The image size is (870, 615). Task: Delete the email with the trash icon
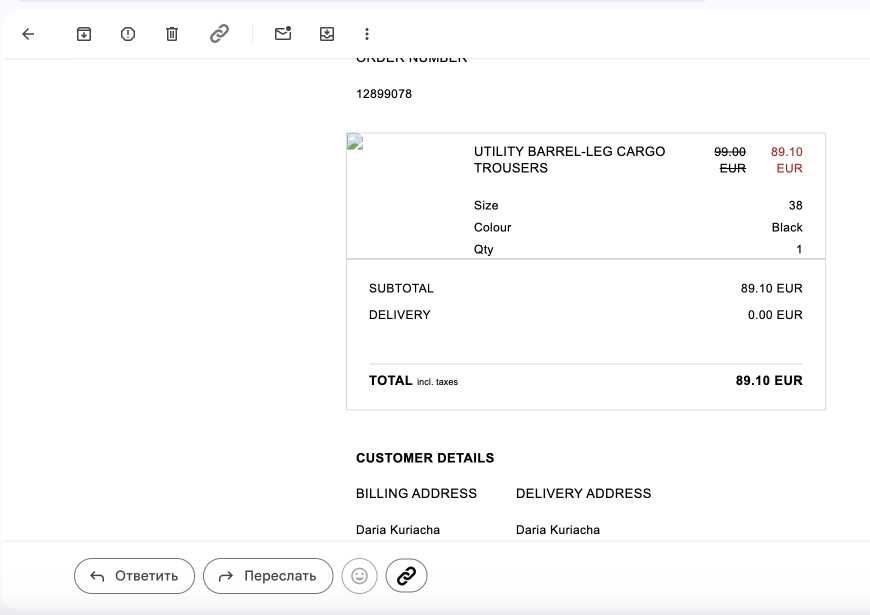pyautogui.click(x=172, y=34)
